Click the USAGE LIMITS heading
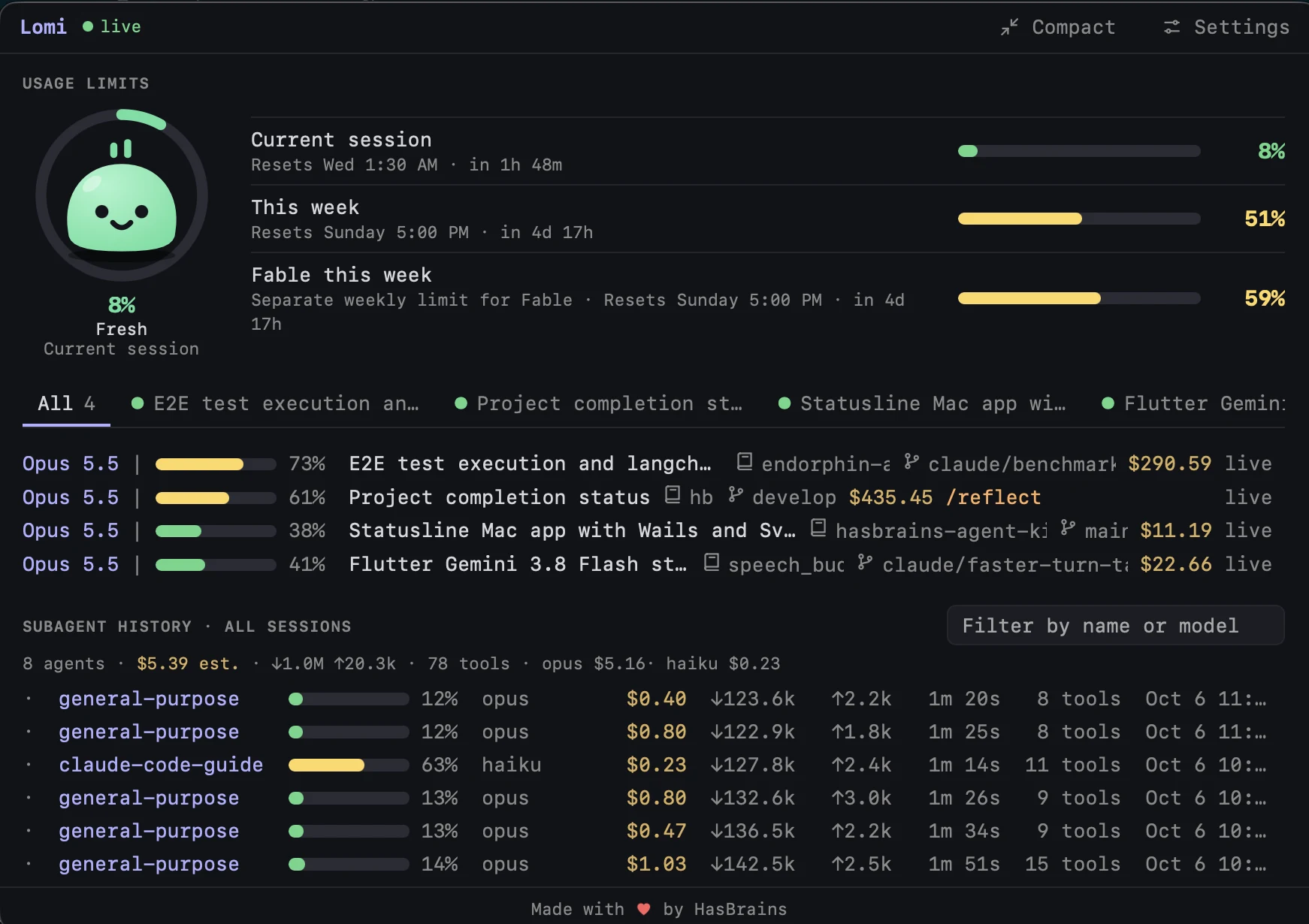This screenshot has width=1309, height=924. (x=86, y=83)
